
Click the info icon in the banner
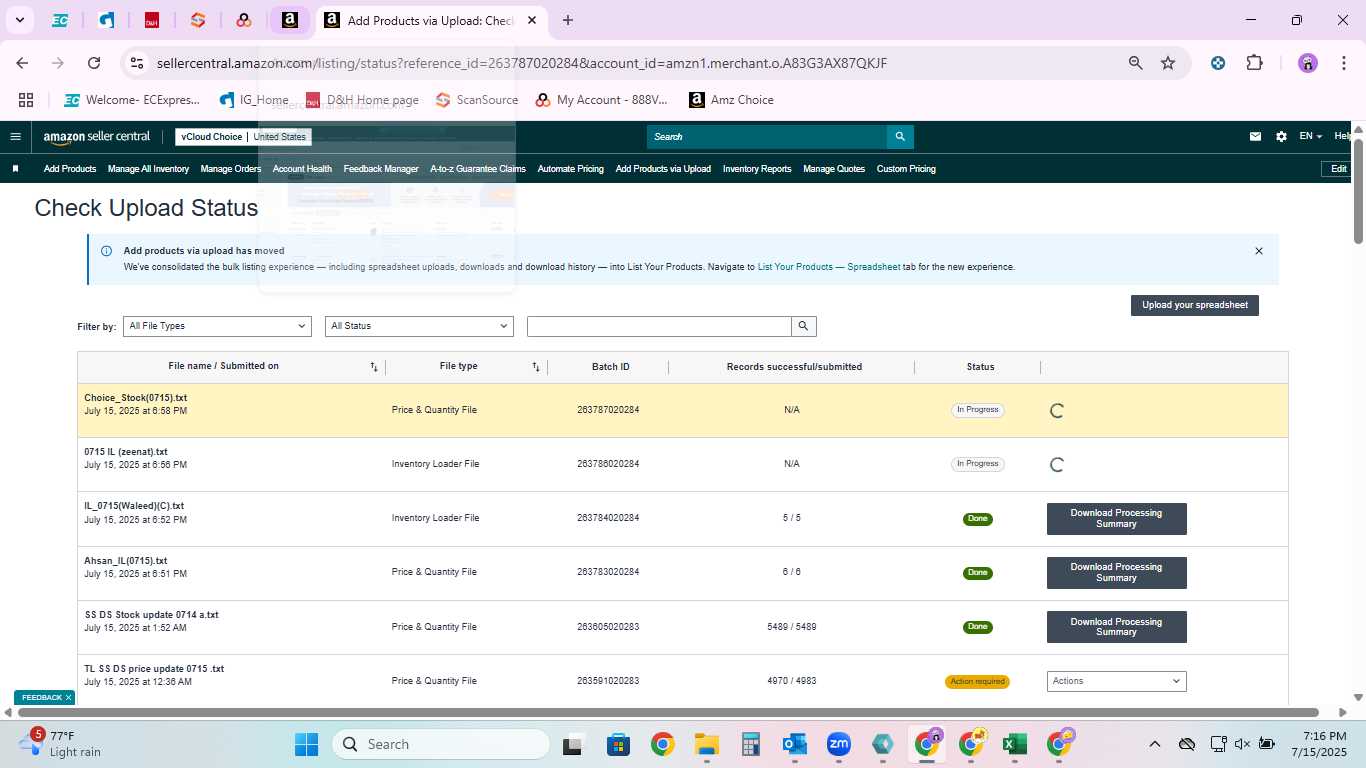coord(107,251)
